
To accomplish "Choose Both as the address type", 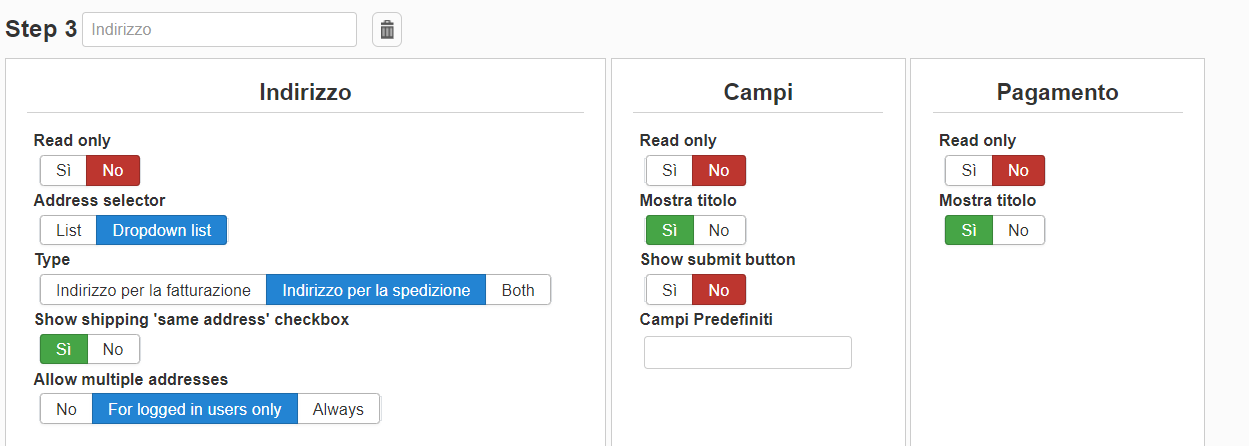I will click(x=518, y=290).
